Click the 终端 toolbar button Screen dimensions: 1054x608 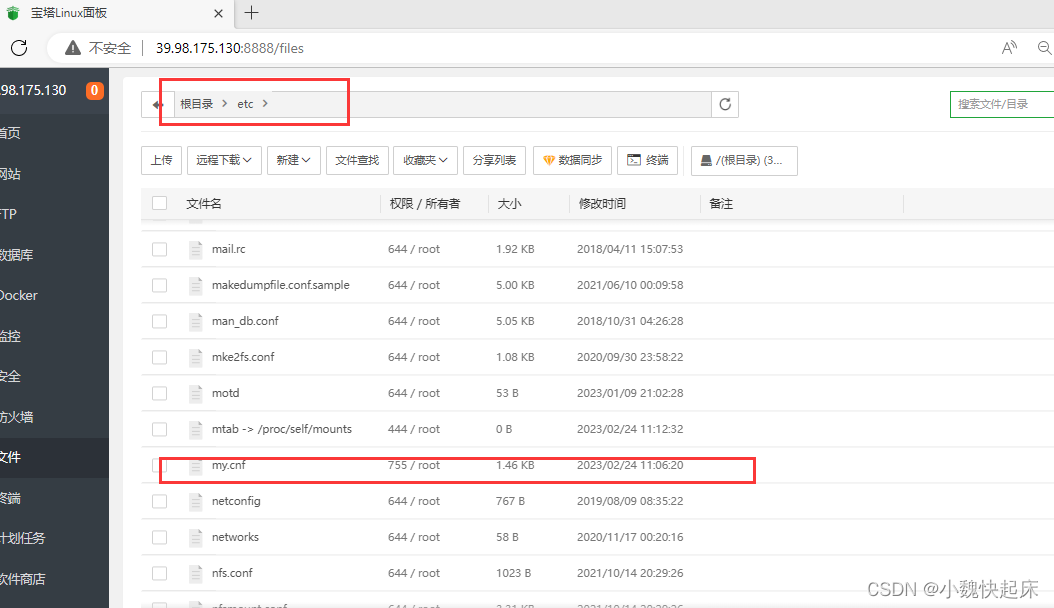point(648,161)
